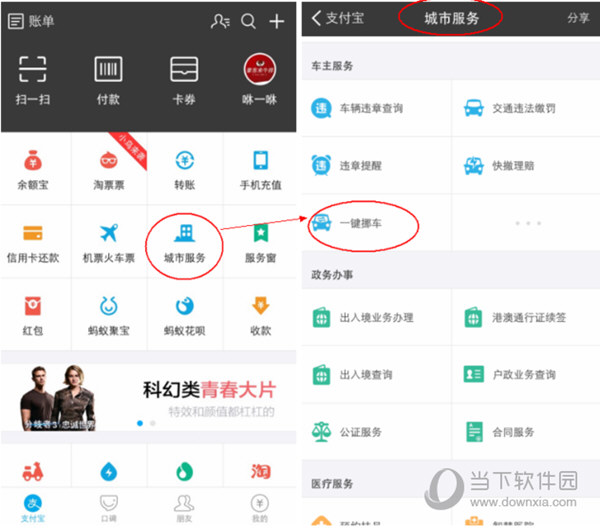Screen dimensions: 600x530
Task: Open the contacts icon in top bar
Action: (x=220, y=21)
